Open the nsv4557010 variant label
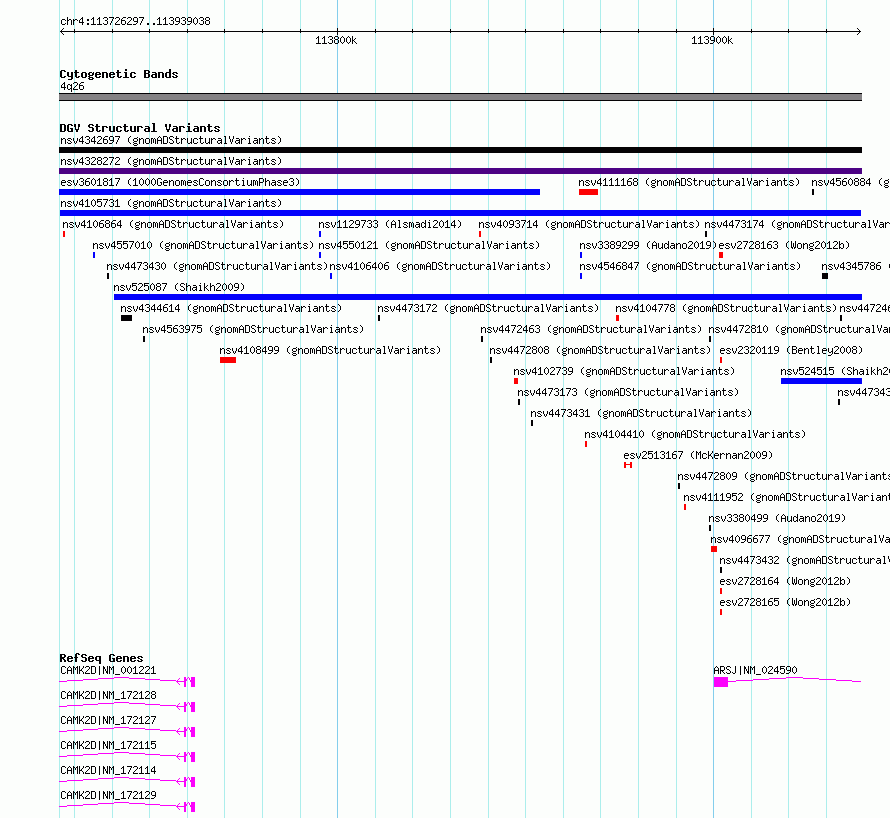Screen dimensions: 890x818 203,245
